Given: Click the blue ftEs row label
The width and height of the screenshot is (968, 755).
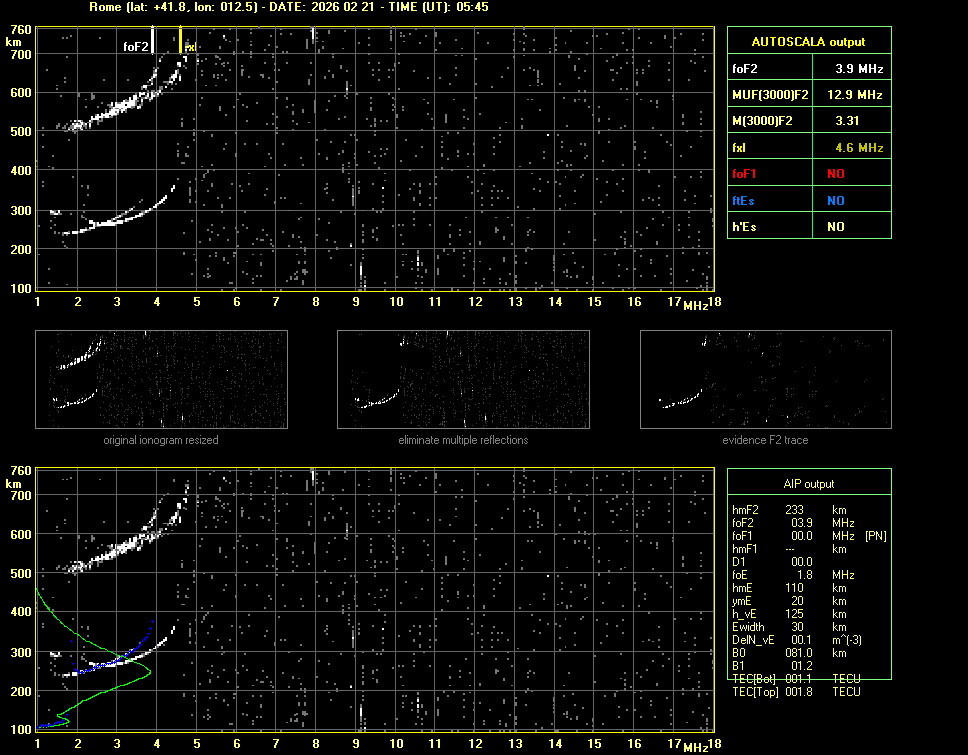Looking at the screenshot, I should click(744, 200).
